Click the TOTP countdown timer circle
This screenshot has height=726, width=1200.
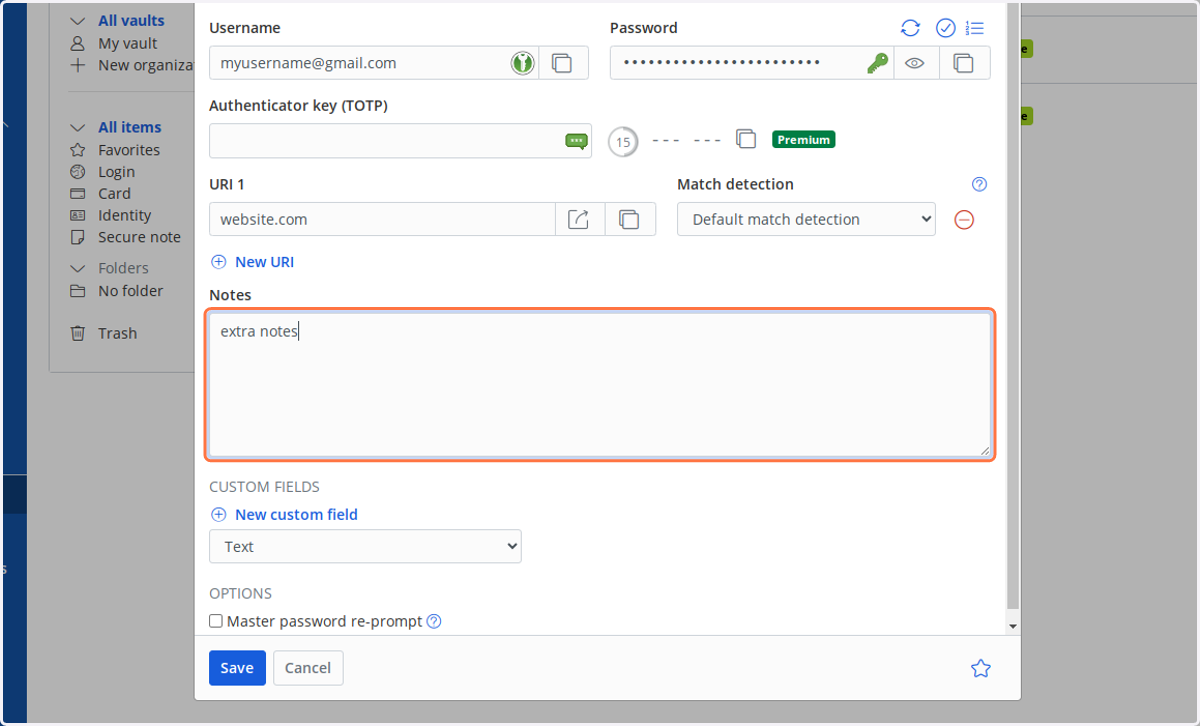tap(623, 142)
